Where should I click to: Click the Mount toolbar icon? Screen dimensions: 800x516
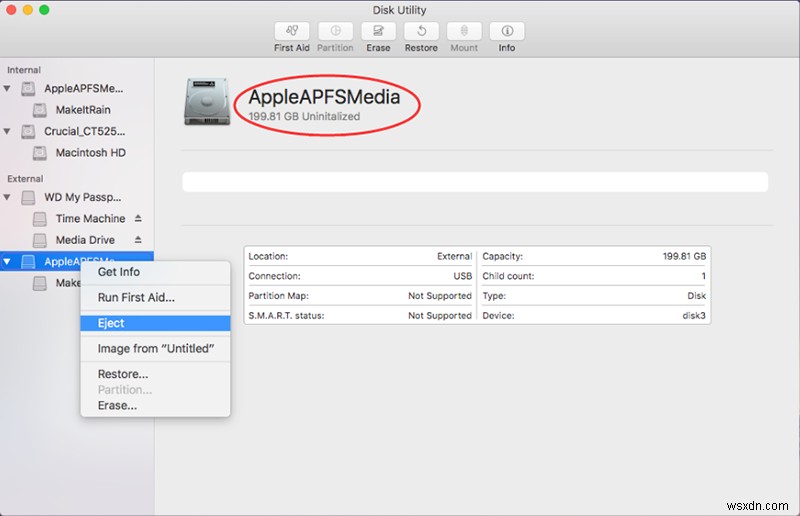click(464, 31)
